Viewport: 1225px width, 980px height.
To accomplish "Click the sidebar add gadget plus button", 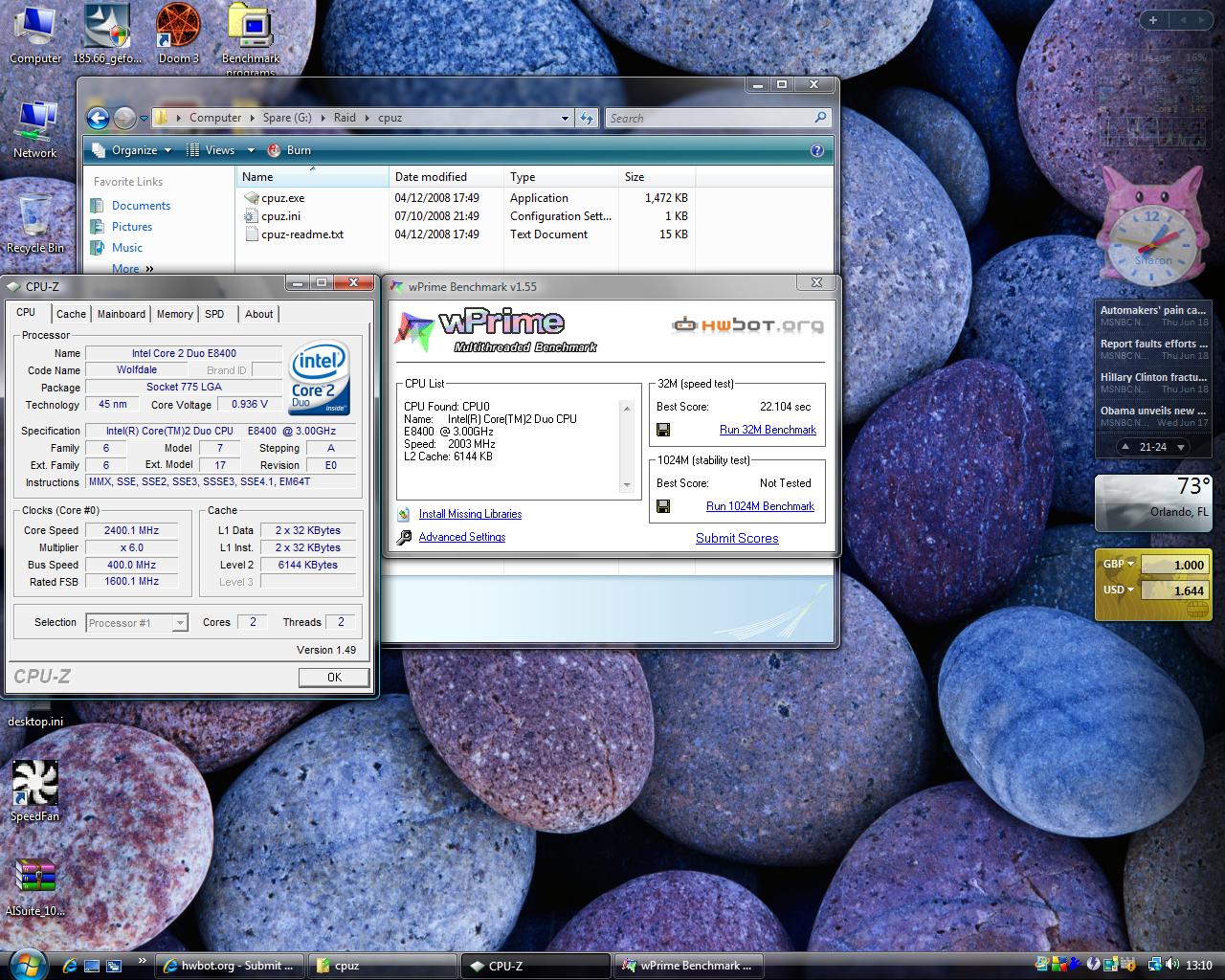I will (x=1153, y=19).
